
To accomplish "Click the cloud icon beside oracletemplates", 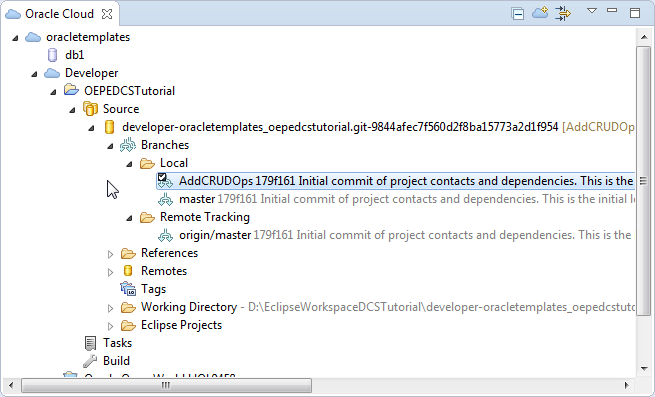I will coord(33,37).
